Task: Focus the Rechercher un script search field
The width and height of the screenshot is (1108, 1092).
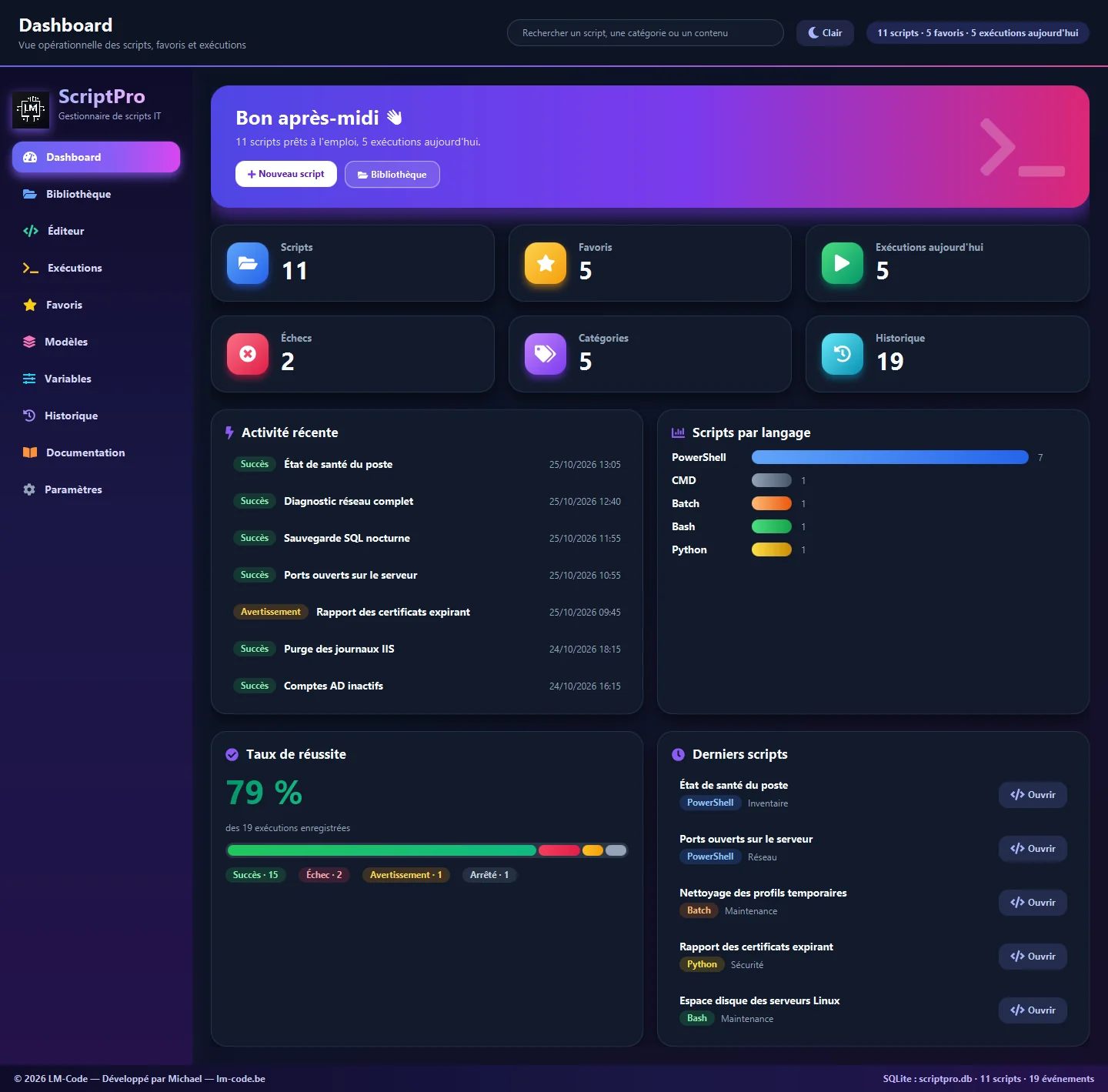Action: point(645,33)
